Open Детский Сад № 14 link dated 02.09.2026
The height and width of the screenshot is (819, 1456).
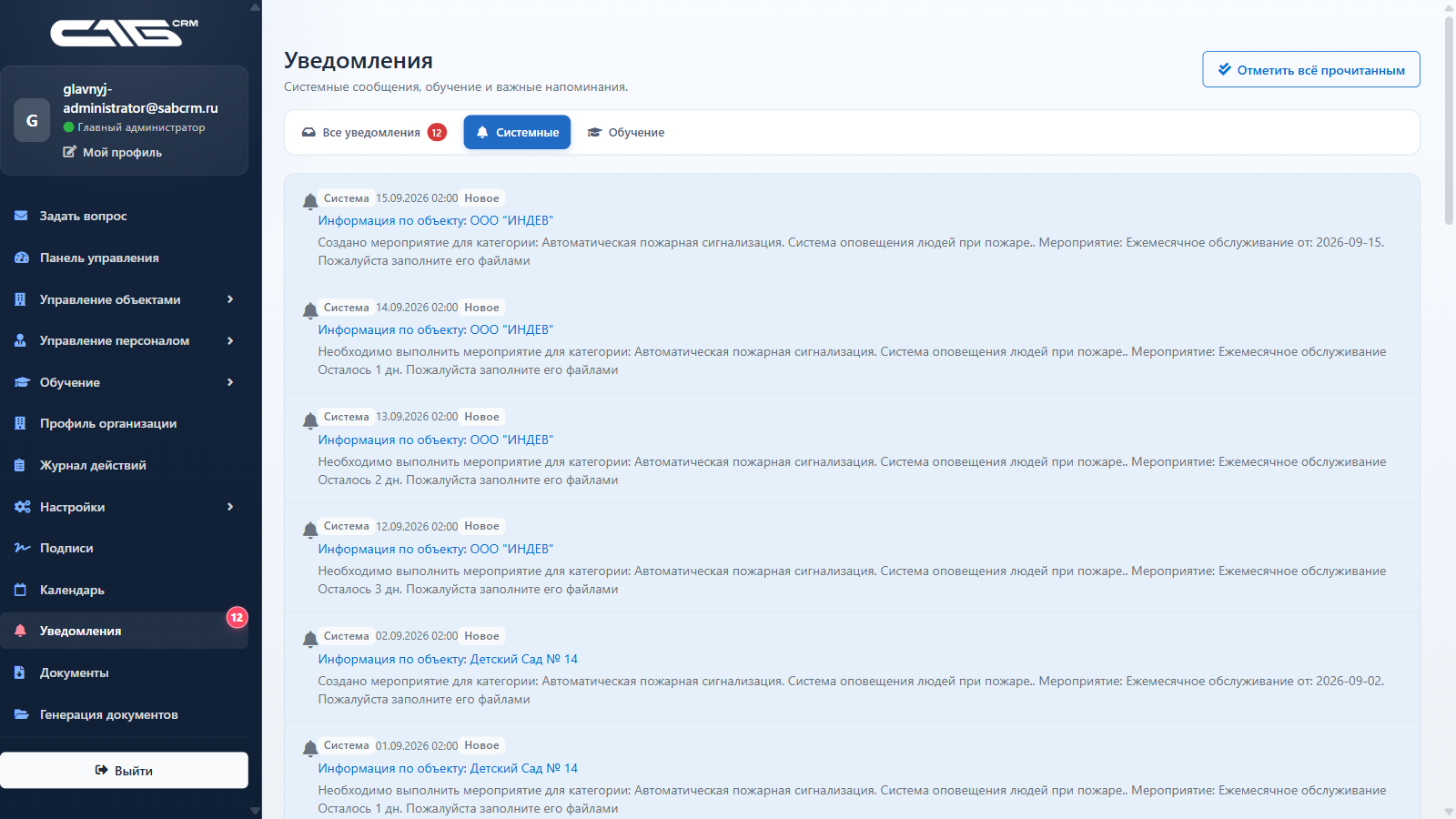pyautogui.click(x=448, y=659)
